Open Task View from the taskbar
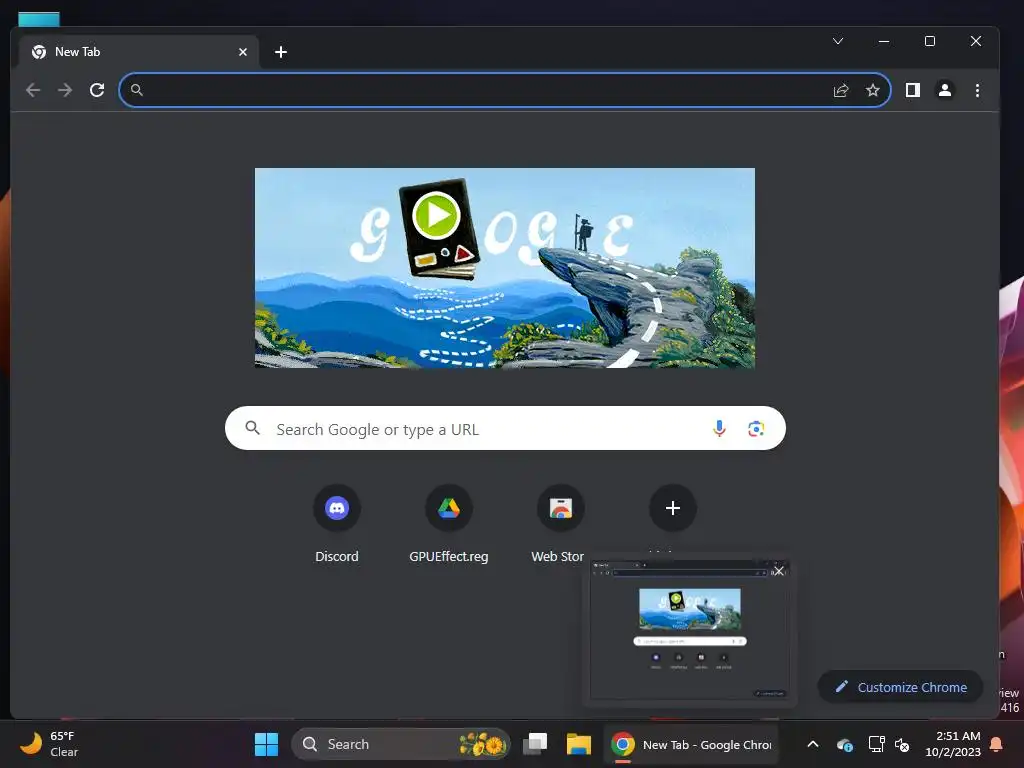 coord(535,744)
